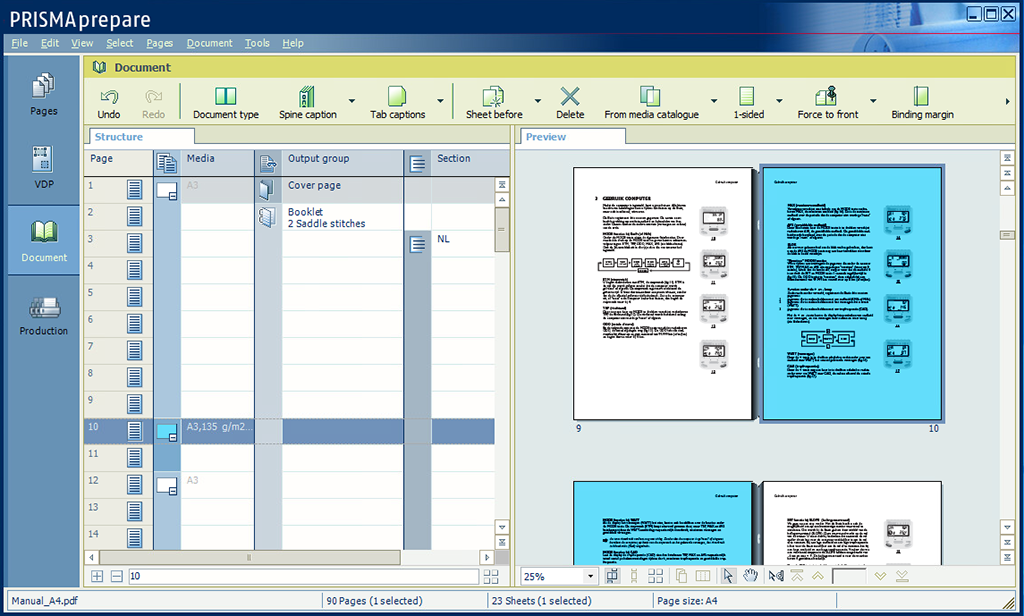Jump to last page using double-down arrow

pyautogui.click(x=902, y=575)
